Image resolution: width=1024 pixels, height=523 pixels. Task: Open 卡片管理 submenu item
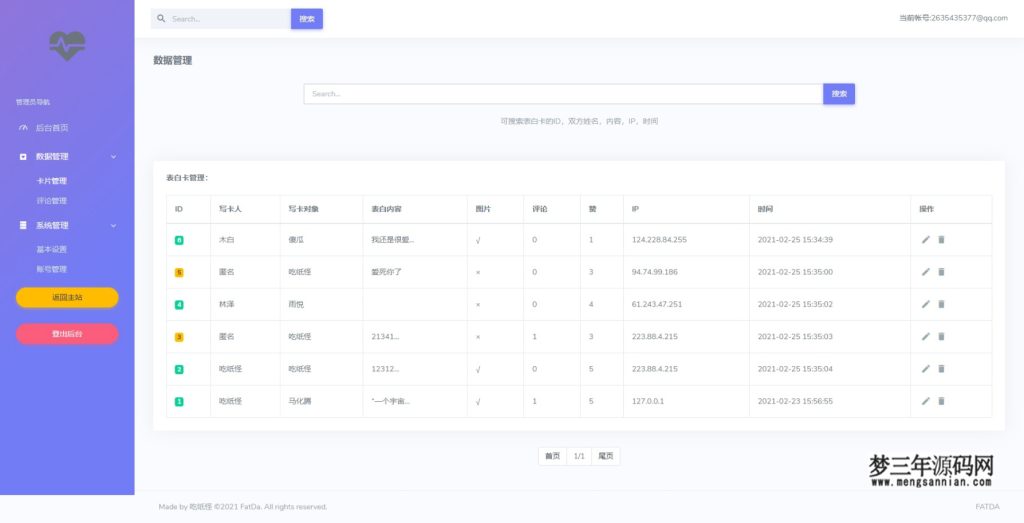(52, 181)
